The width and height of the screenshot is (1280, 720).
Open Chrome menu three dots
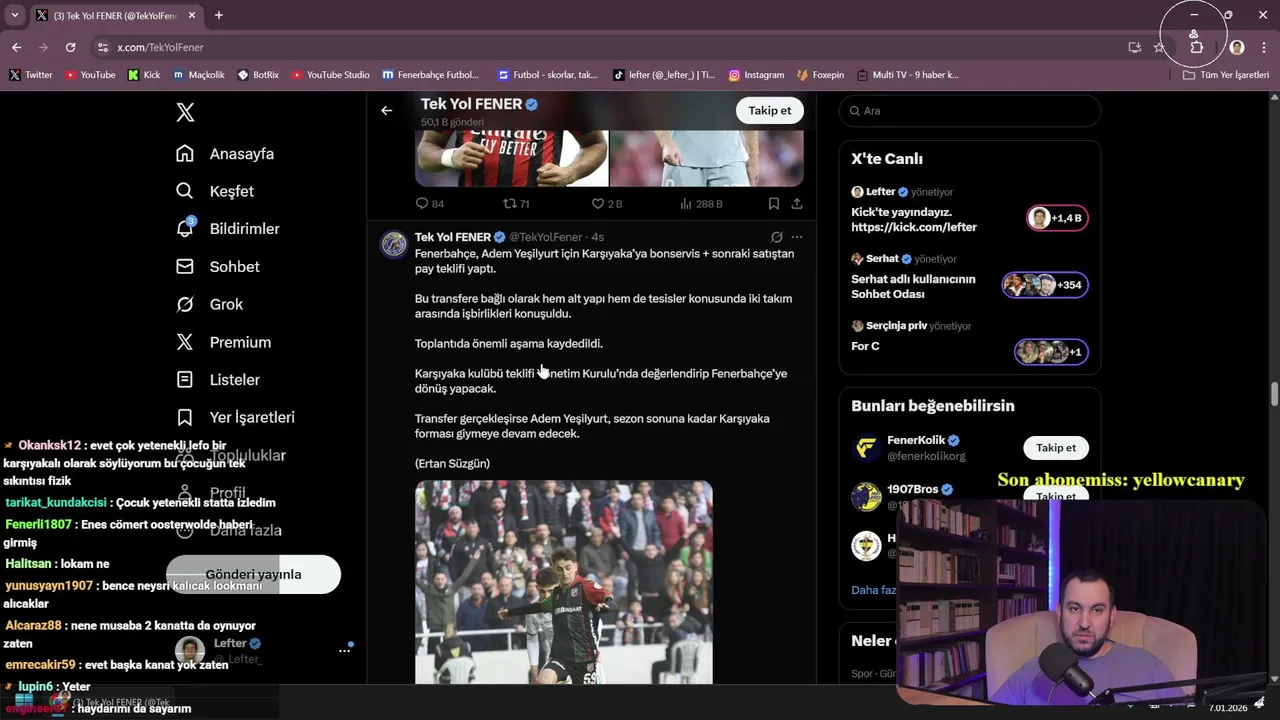click(1264, 47)
